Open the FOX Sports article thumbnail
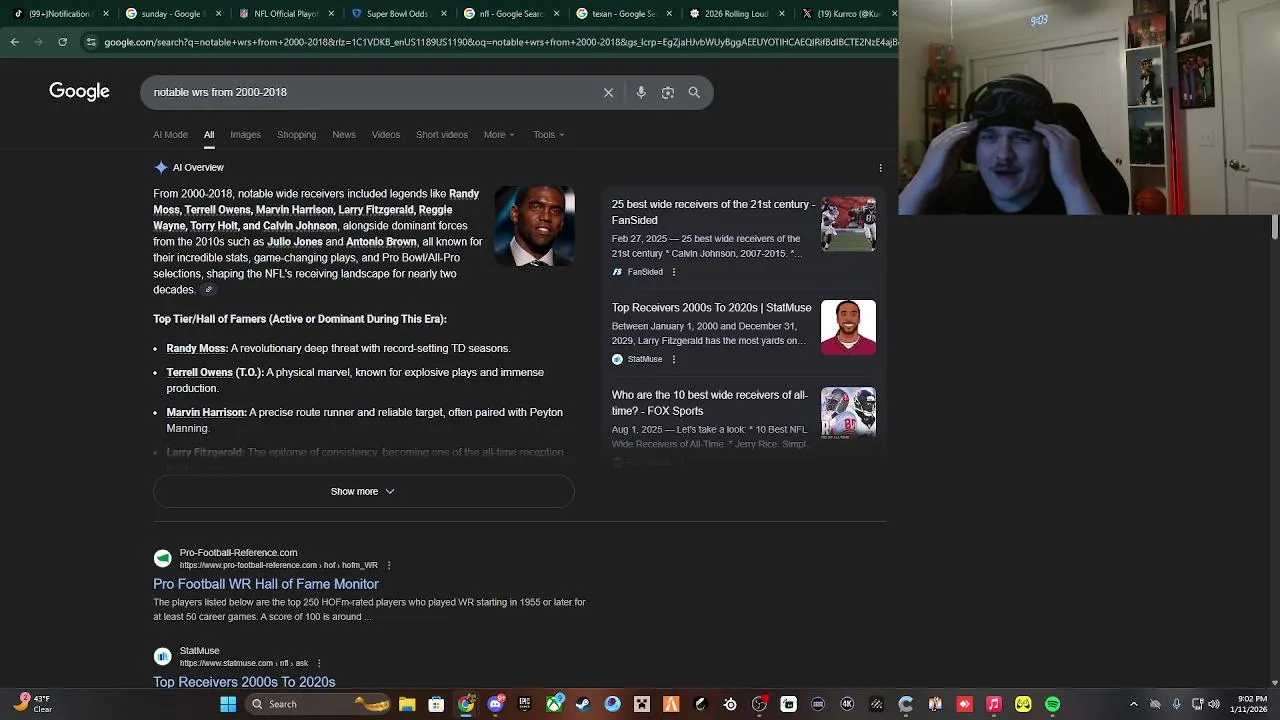Viewport: 1280px width, 720px height. click(848, 414)
